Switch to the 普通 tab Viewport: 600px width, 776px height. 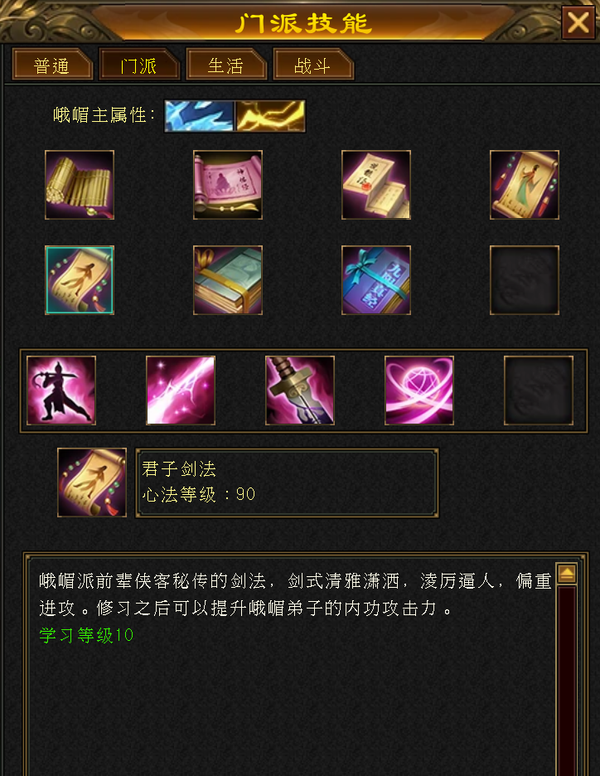click(52, 64)
